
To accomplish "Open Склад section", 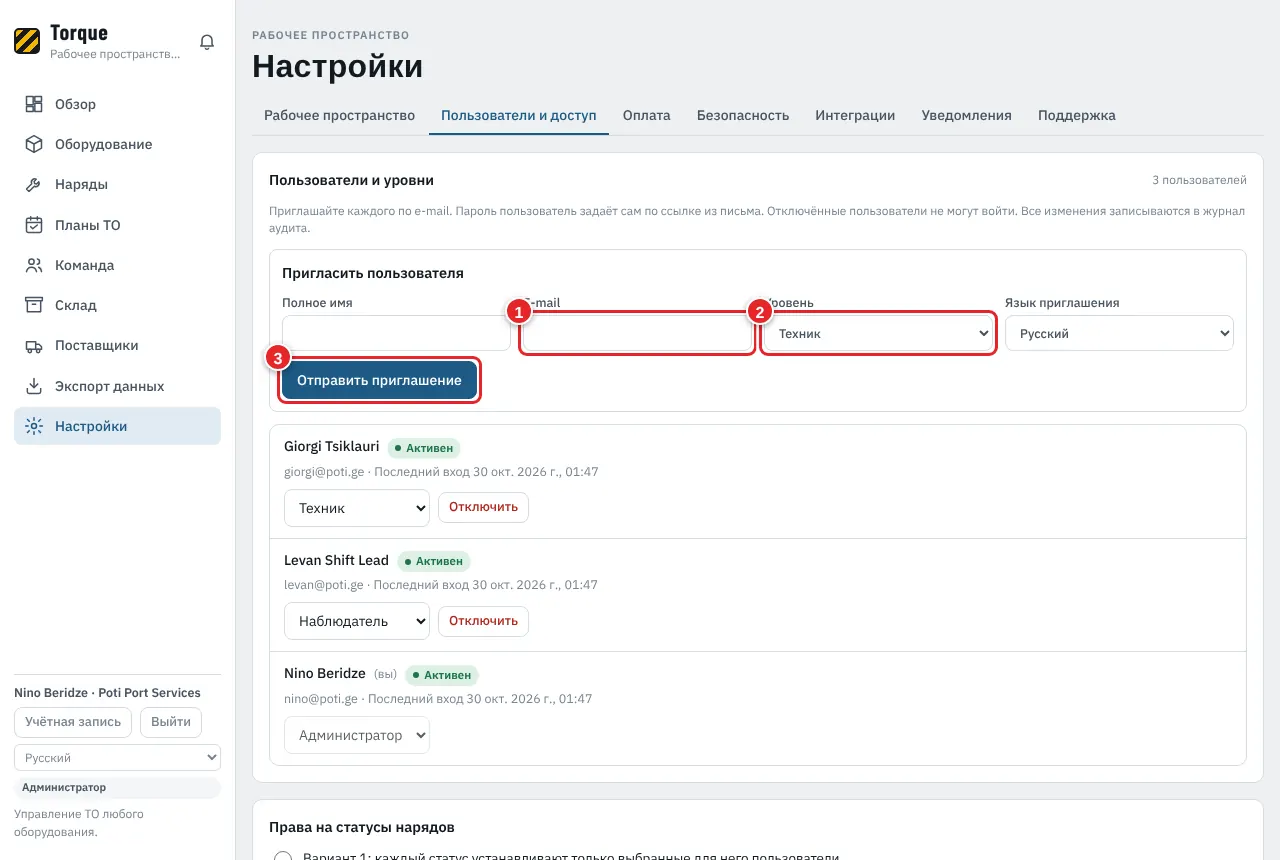I will [117, 305].
